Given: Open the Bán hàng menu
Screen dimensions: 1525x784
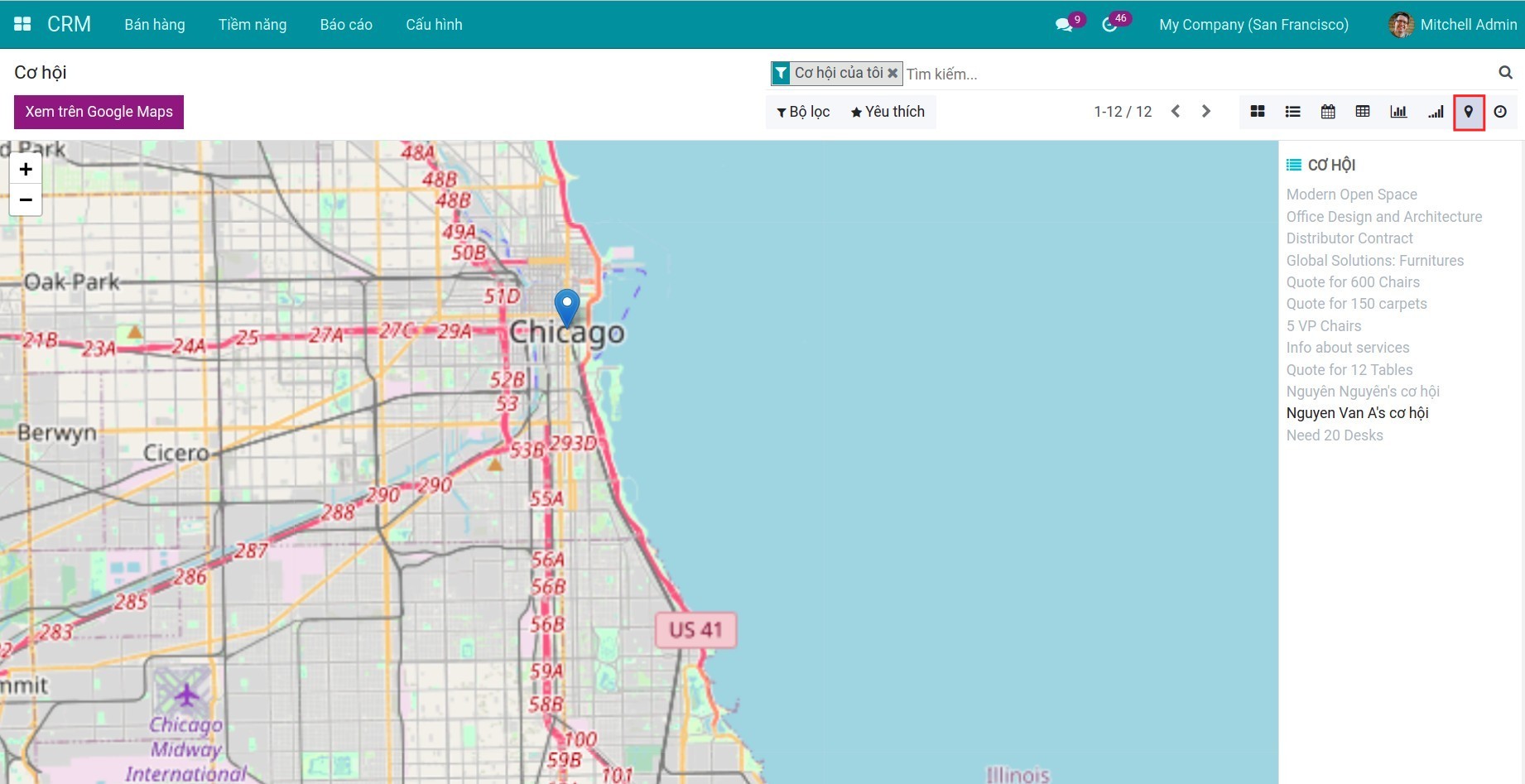Looking at the screenshot, I should coord(155,25).
